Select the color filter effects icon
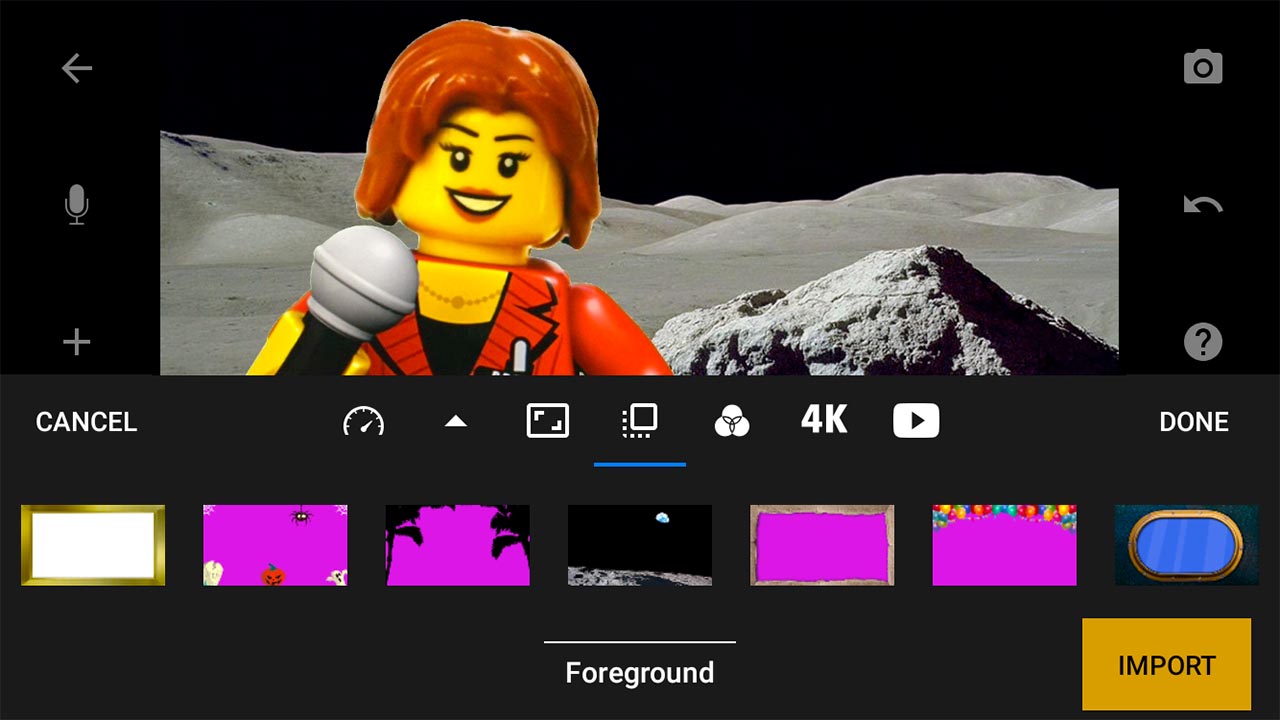The width and height of the screenshot is (1280, 720). pyautogui.click(x=733, y=421)
